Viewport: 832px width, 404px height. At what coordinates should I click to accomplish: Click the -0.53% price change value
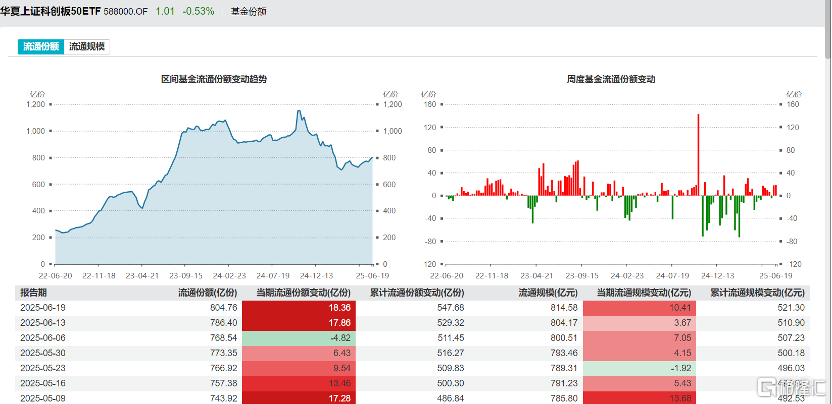coord(198,11)
